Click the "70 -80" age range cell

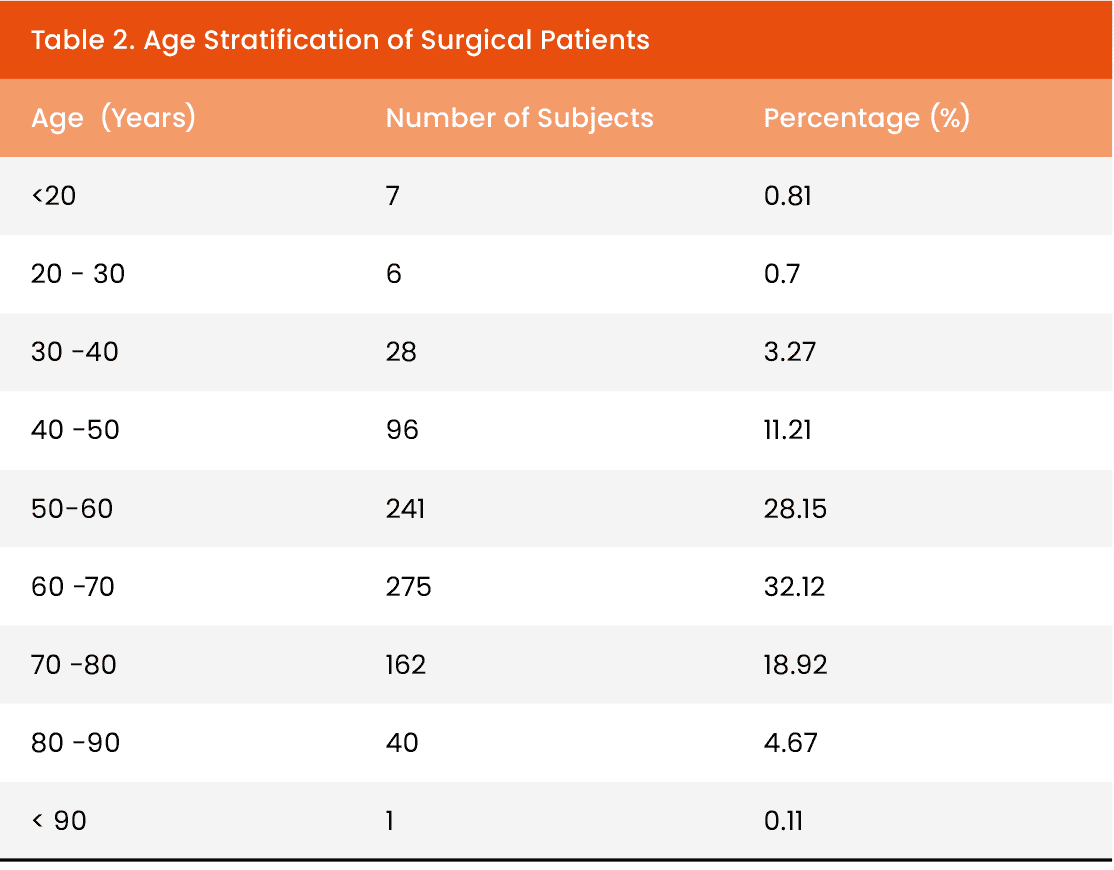coord(74,664)
